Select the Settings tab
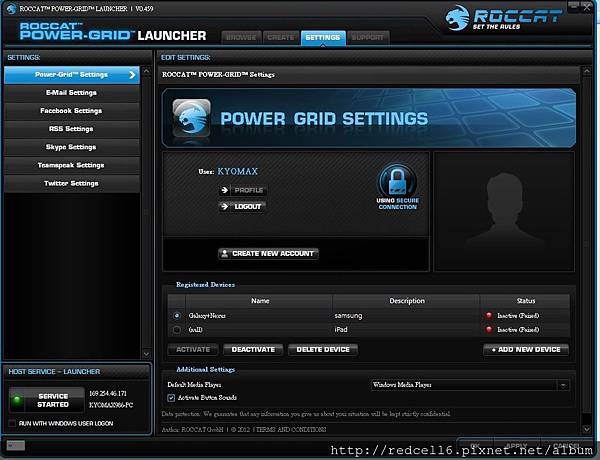The height and width of the screenshot is (460, 600). [x=323, y=38]
